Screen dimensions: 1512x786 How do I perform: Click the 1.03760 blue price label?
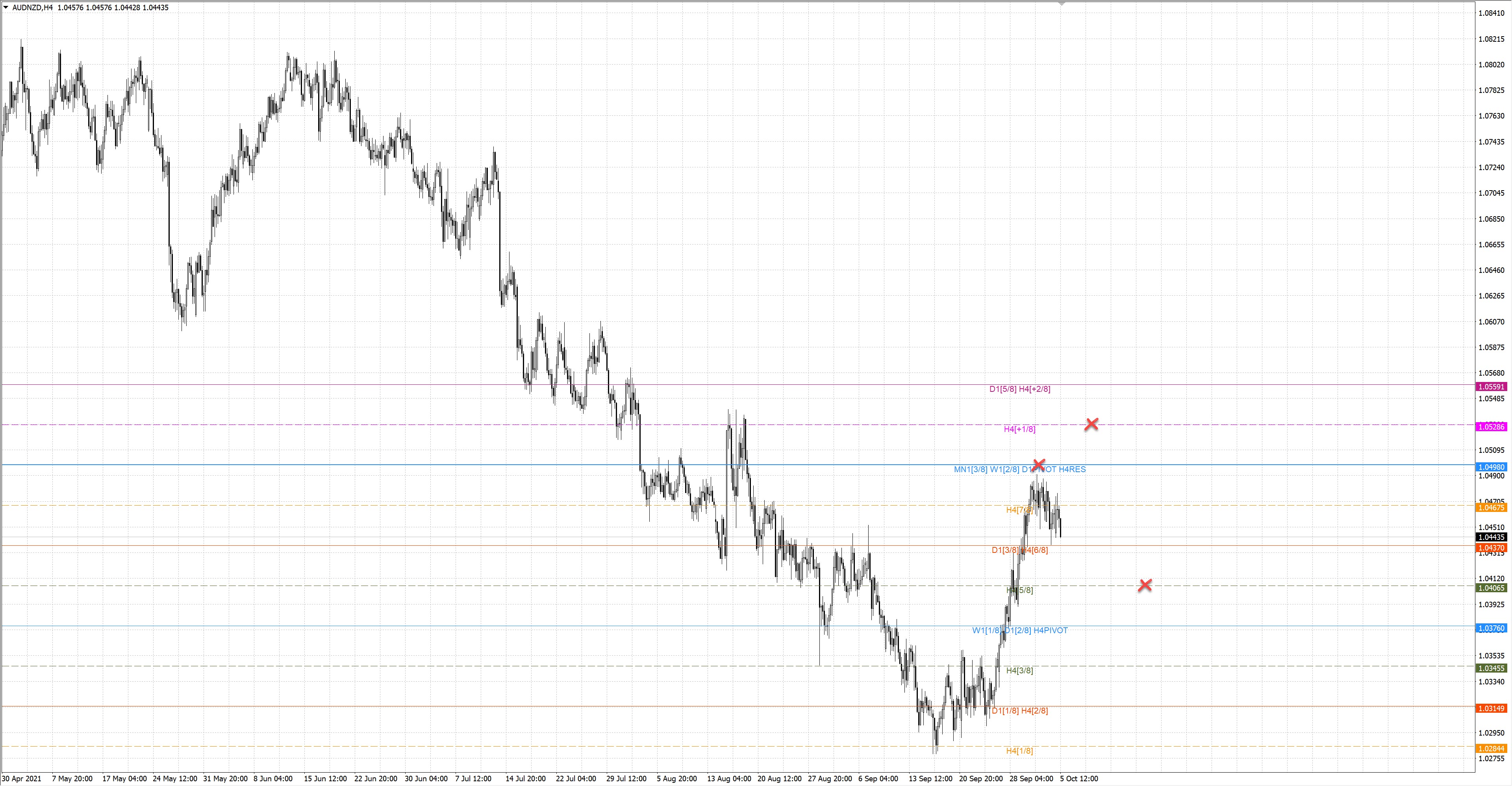1491,628
